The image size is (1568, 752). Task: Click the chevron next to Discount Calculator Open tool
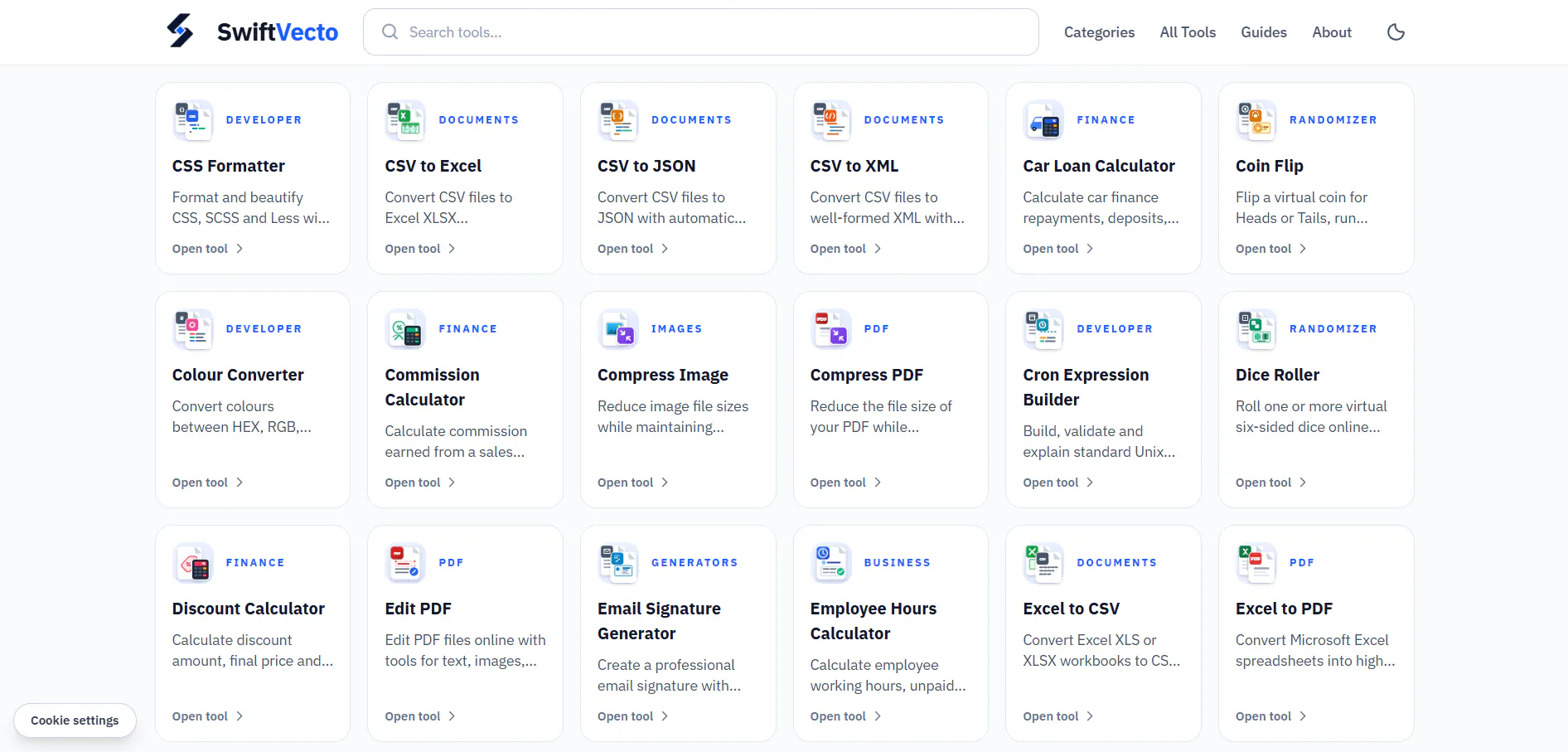240,716
